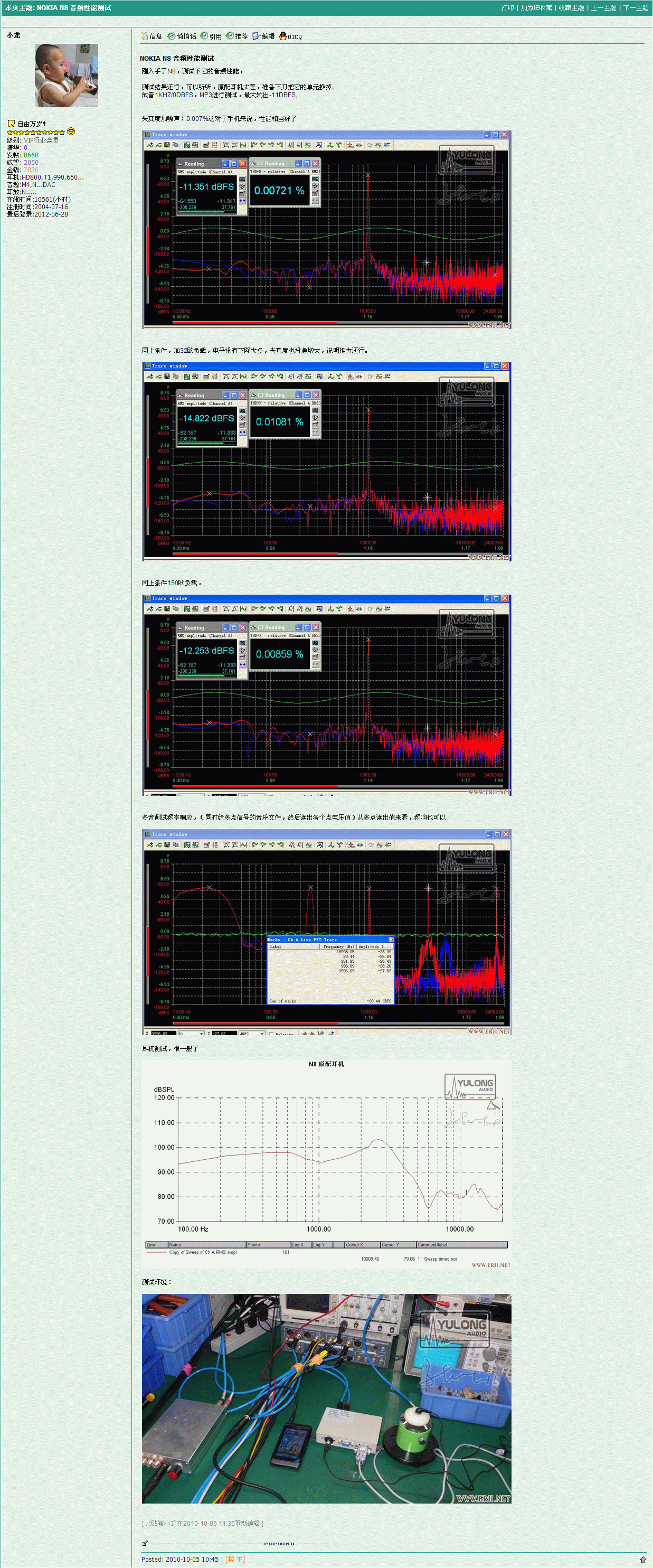
Task: Quote this post with 引用
Action: click(x=211, y=36)
